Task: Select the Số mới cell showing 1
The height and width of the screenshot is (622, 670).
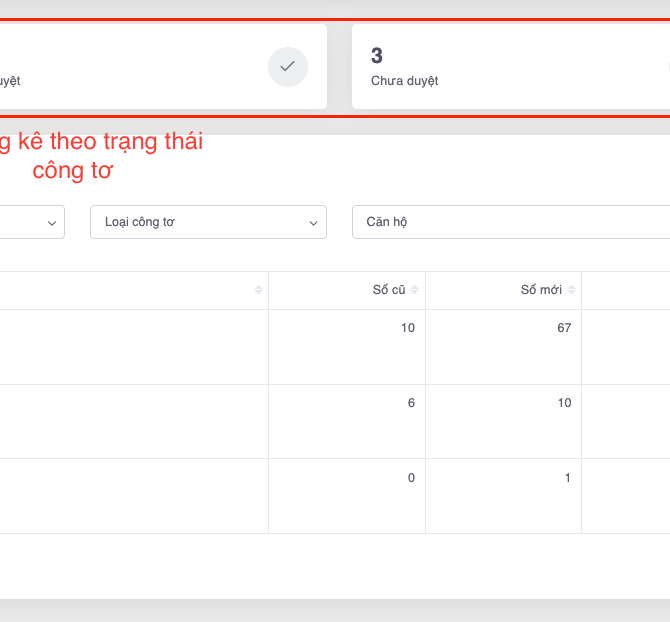Action: 567,478
